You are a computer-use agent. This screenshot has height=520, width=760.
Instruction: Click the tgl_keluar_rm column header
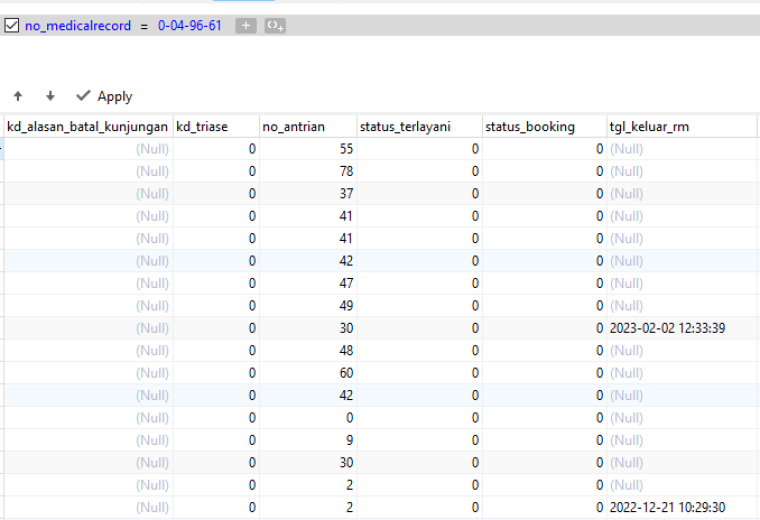pyautogui.click(x=682, y=126)
